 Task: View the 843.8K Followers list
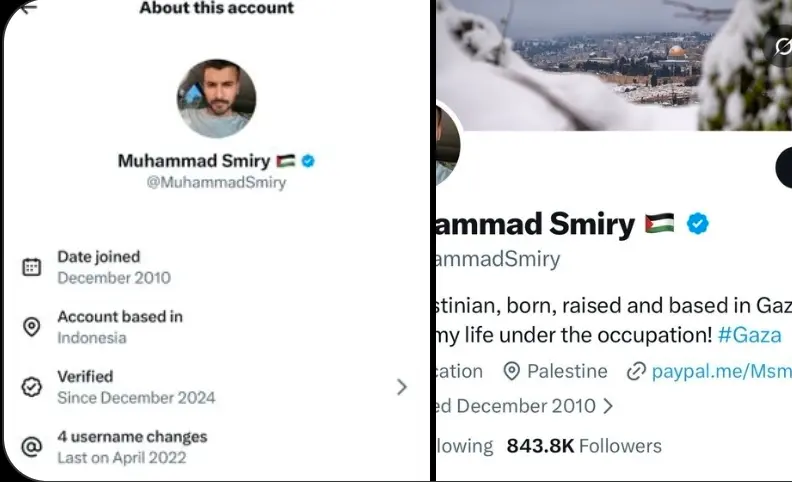pos(584,445)
